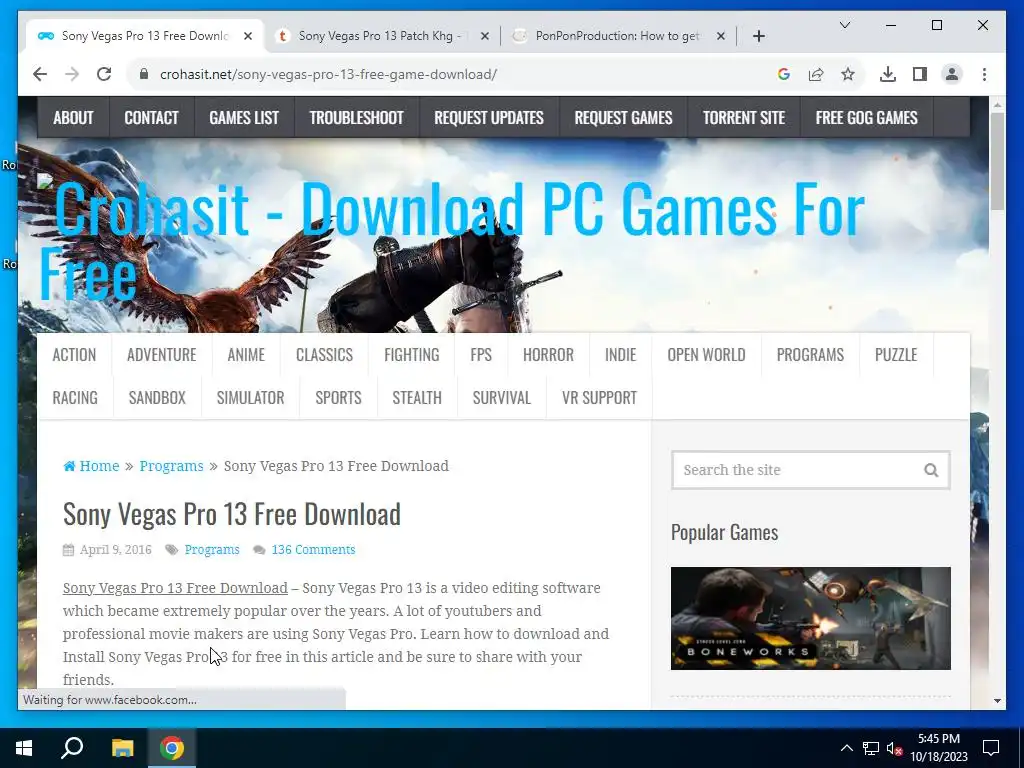Select the OPEN WORLD category
This screenshot has width=1024, height=768.
pos(707,355)
